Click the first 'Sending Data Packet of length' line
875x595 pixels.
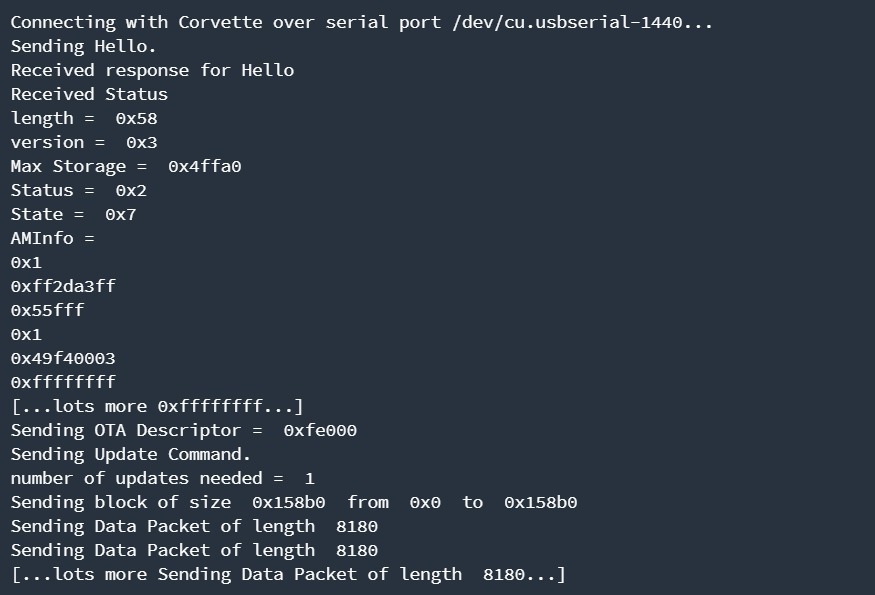194,527
